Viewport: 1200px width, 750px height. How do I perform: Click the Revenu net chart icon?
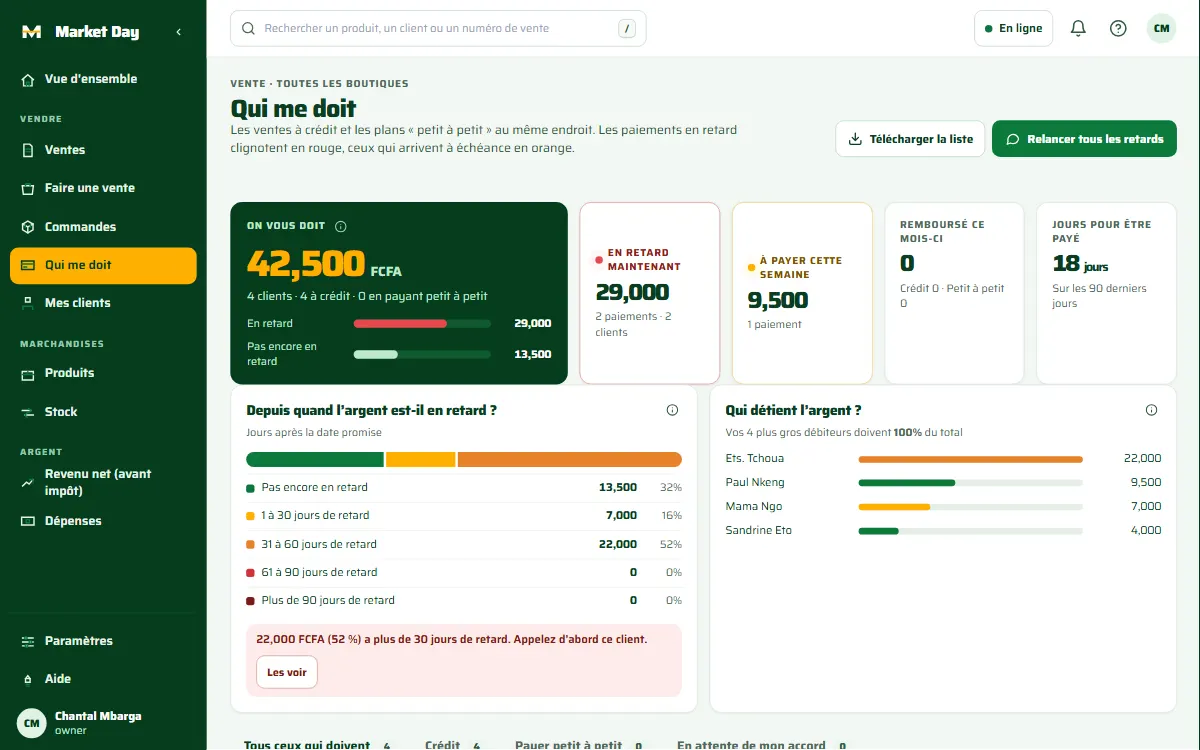28,483
